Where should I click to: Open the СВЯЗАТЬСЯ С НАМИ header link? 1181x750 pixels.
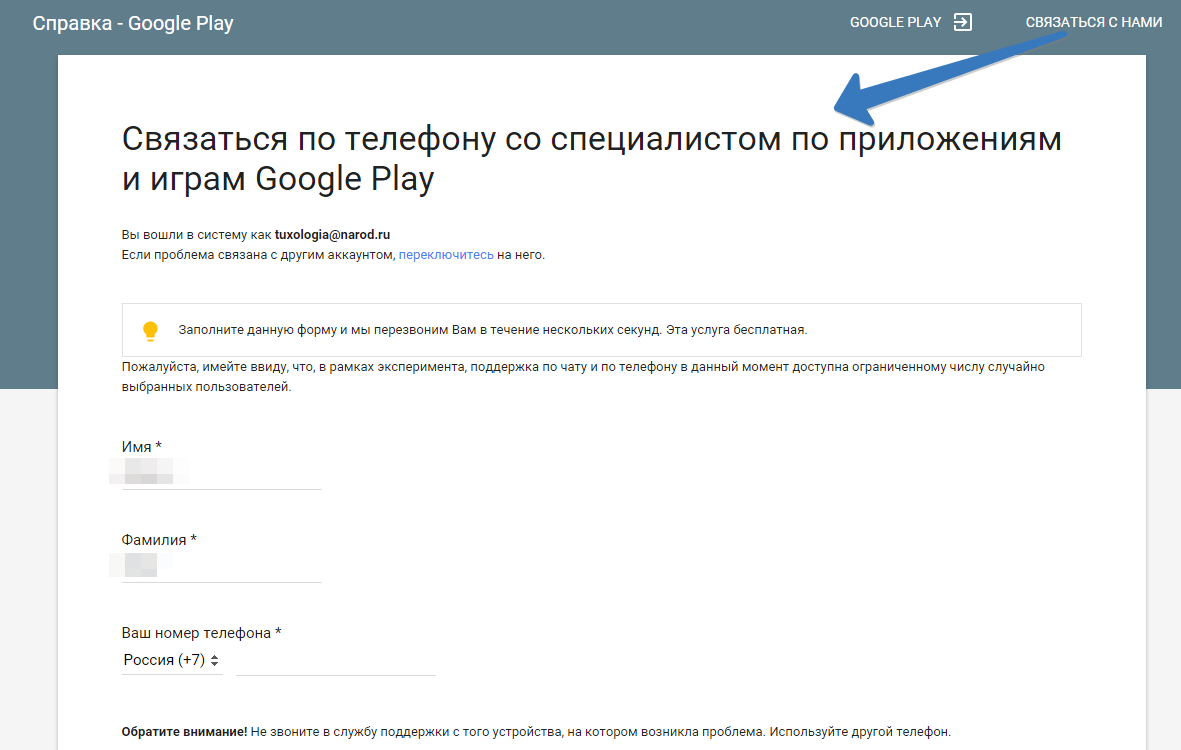pos(1094,23)
